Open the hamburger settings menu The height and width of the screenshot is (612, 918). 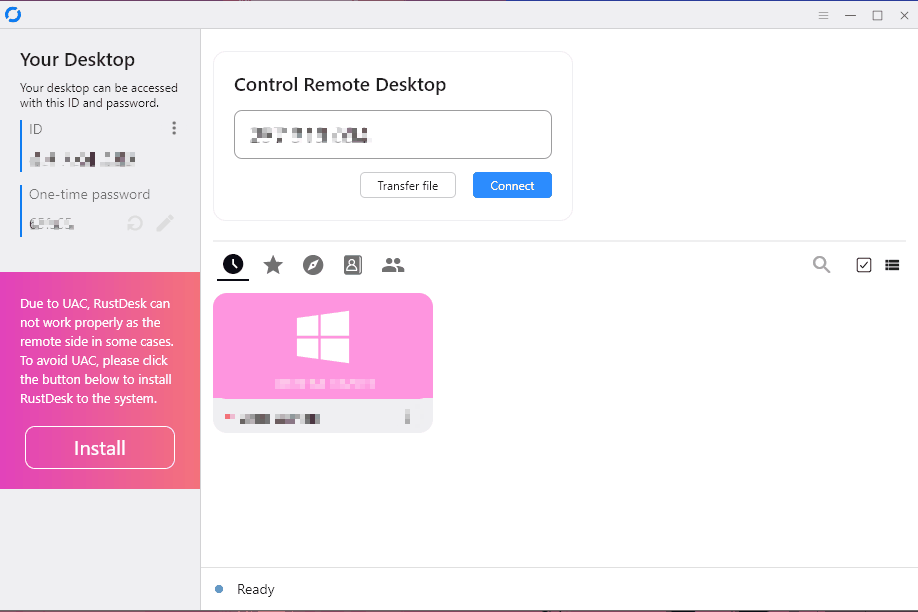(x=823, y=16)
